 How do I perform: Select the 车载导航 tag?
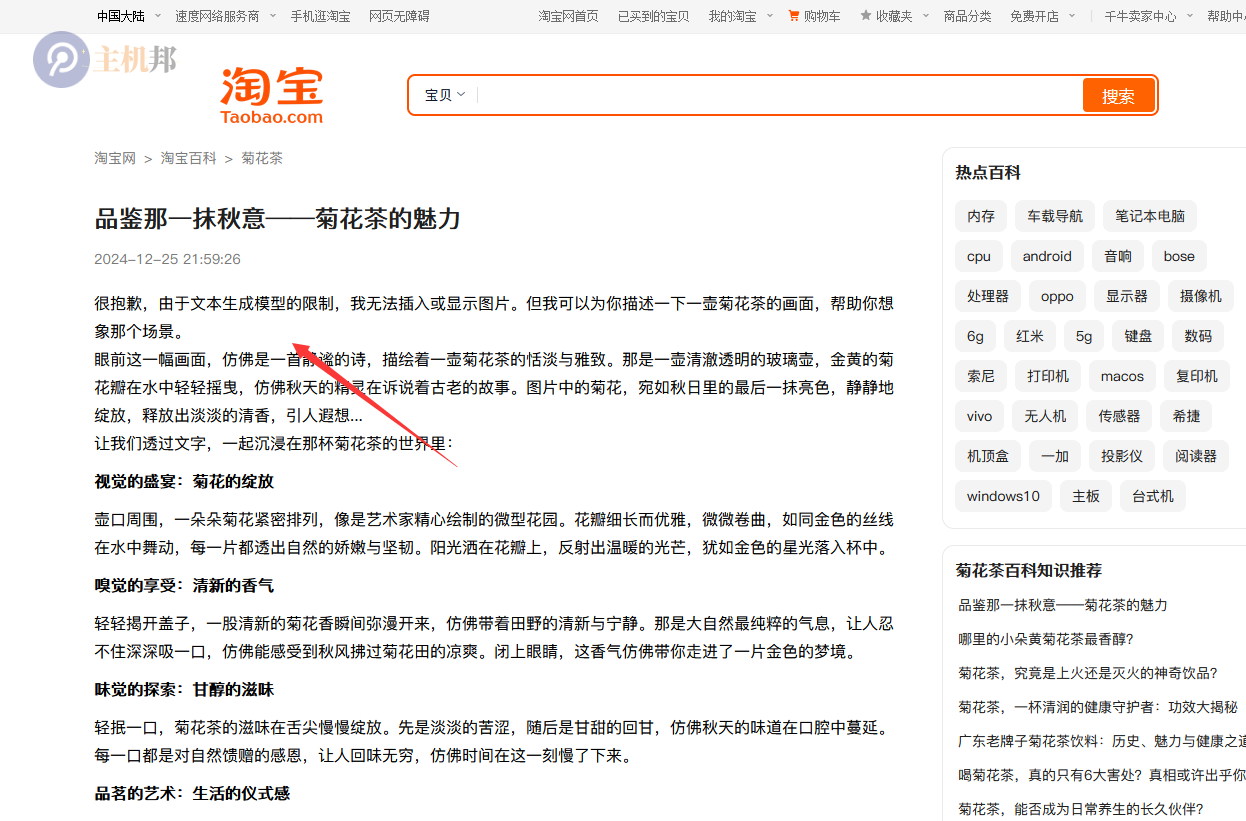tap(1054, 216)
